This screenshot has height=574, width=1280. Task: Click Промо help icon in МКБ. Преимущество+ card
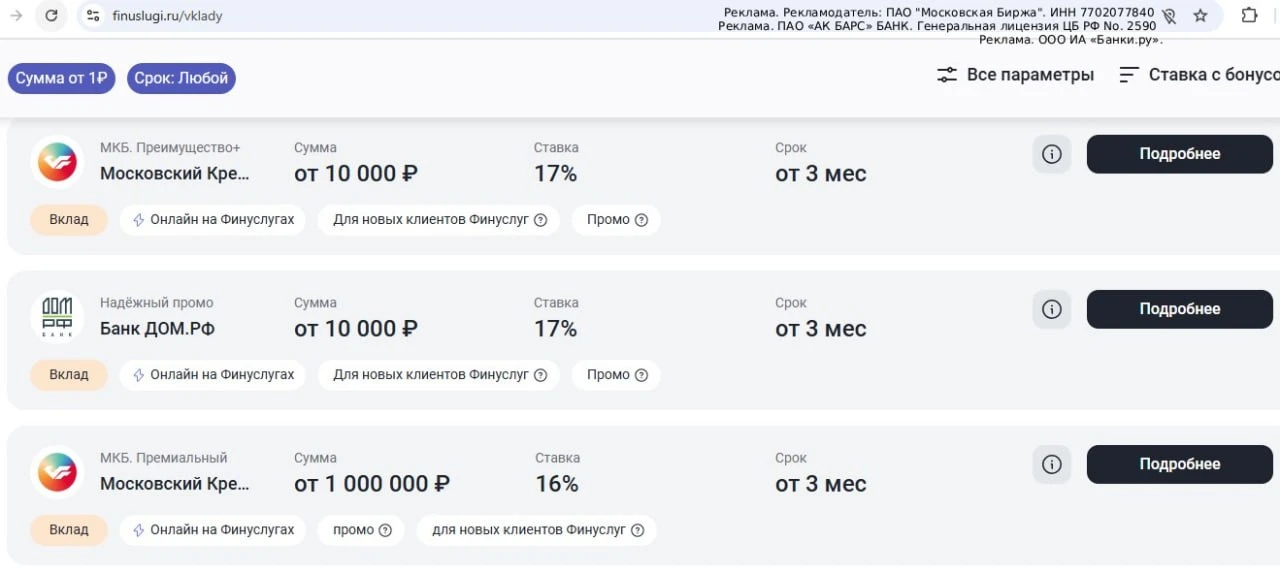tap(642, 220)
